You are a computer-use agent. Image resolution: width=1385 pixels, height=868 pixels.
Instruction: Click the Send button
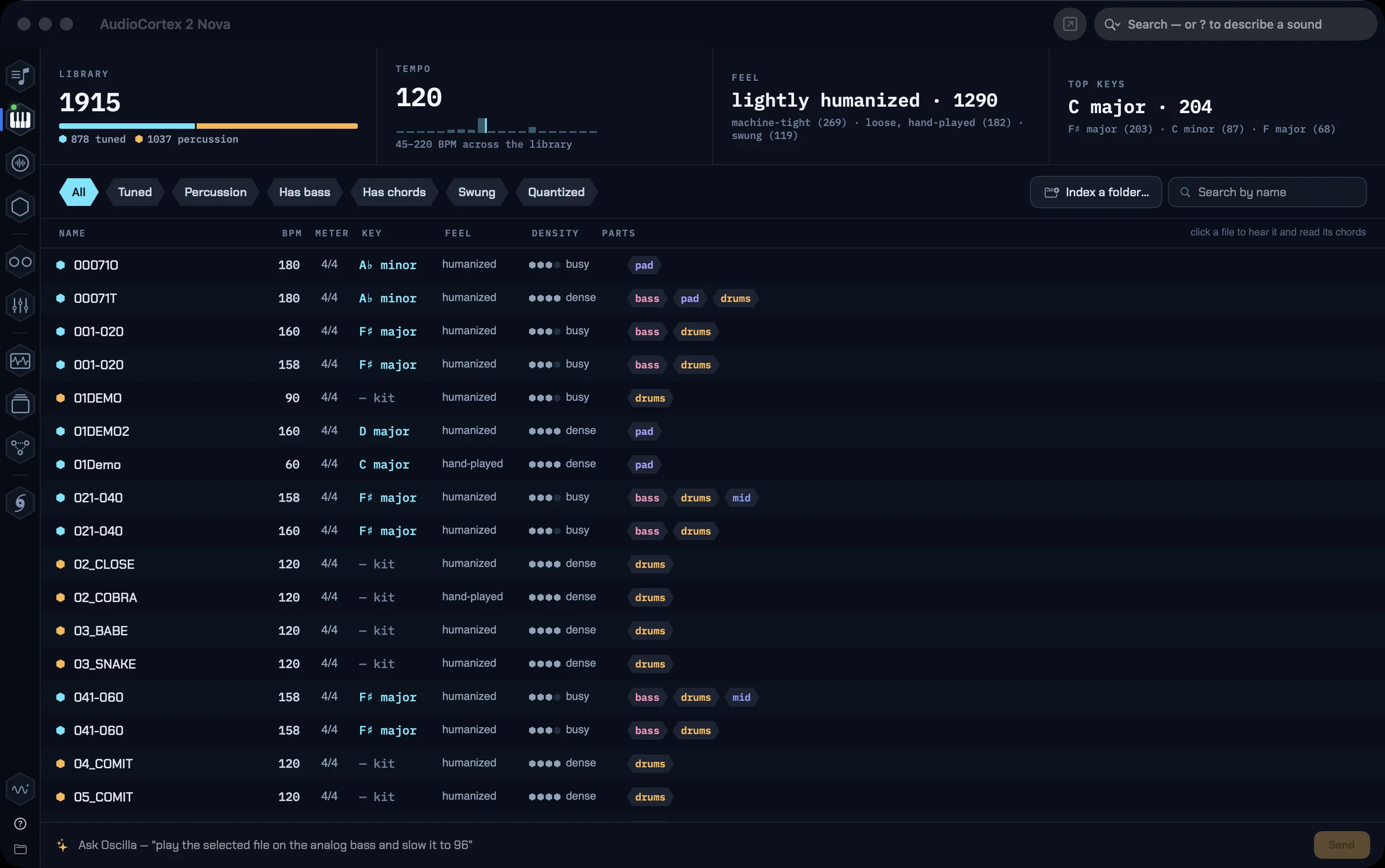point(1342,845)
